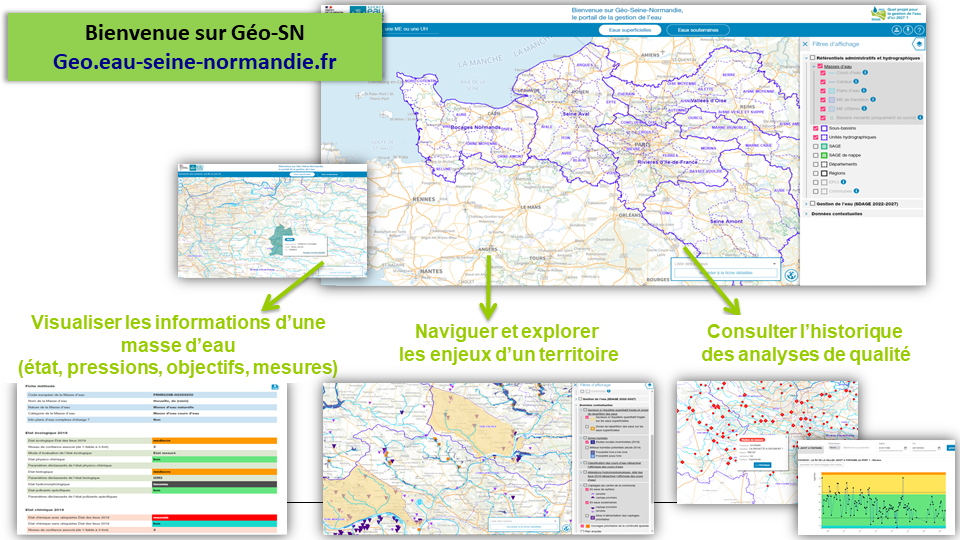Enable the Communes layer checkbox
This screenshot has width=960, height=540.
point(816,191)
